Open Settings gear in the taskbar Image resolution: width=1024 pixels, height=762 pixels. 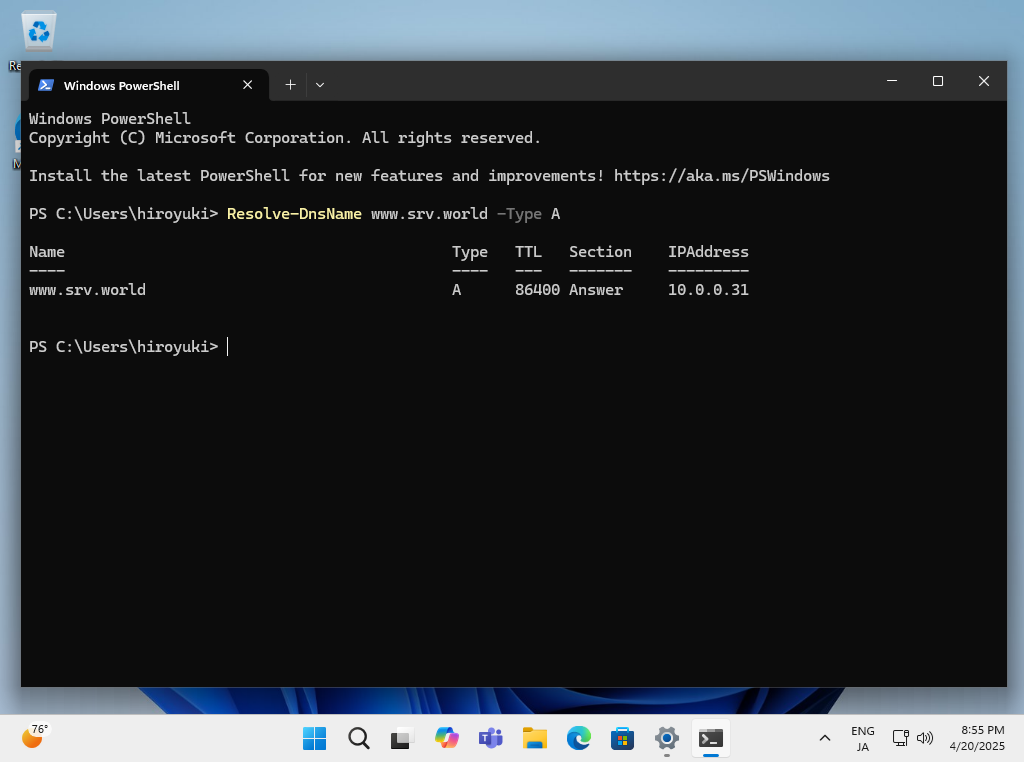pyautogui.click(x=666, y=739)
